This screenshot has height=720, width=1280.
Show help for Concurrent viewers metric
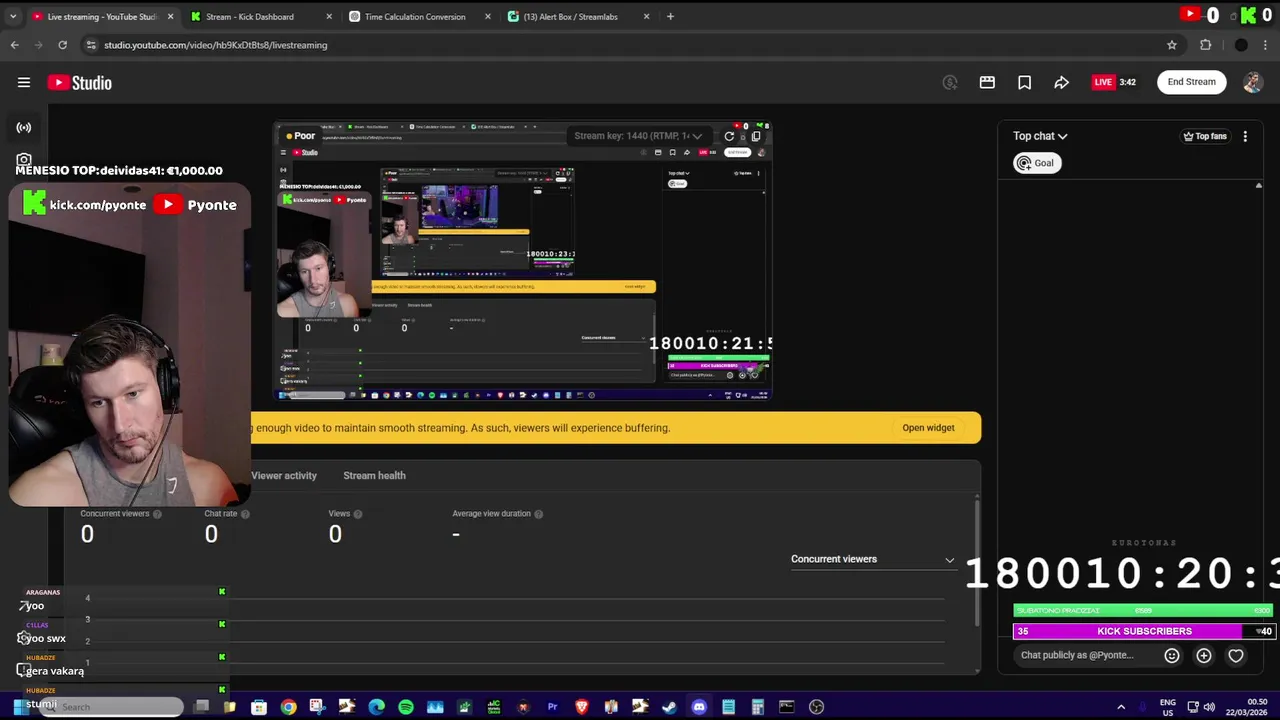click(157, 514)
